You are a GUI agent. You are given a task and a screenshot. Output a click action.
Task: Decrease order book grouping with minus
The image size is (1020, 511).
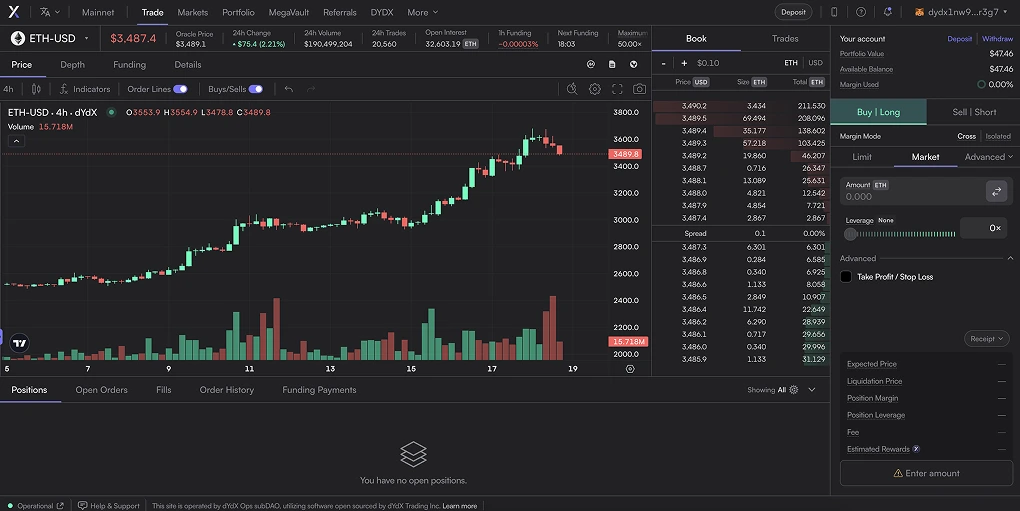663,63
